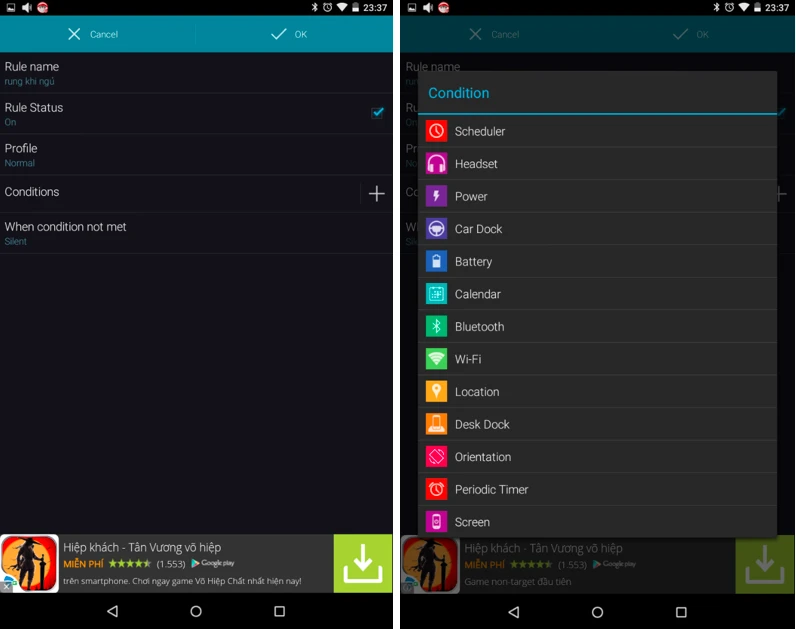796x629 pixels.
Task: Tap the Orientation rotate icon
Action: [x=436, y=456]
